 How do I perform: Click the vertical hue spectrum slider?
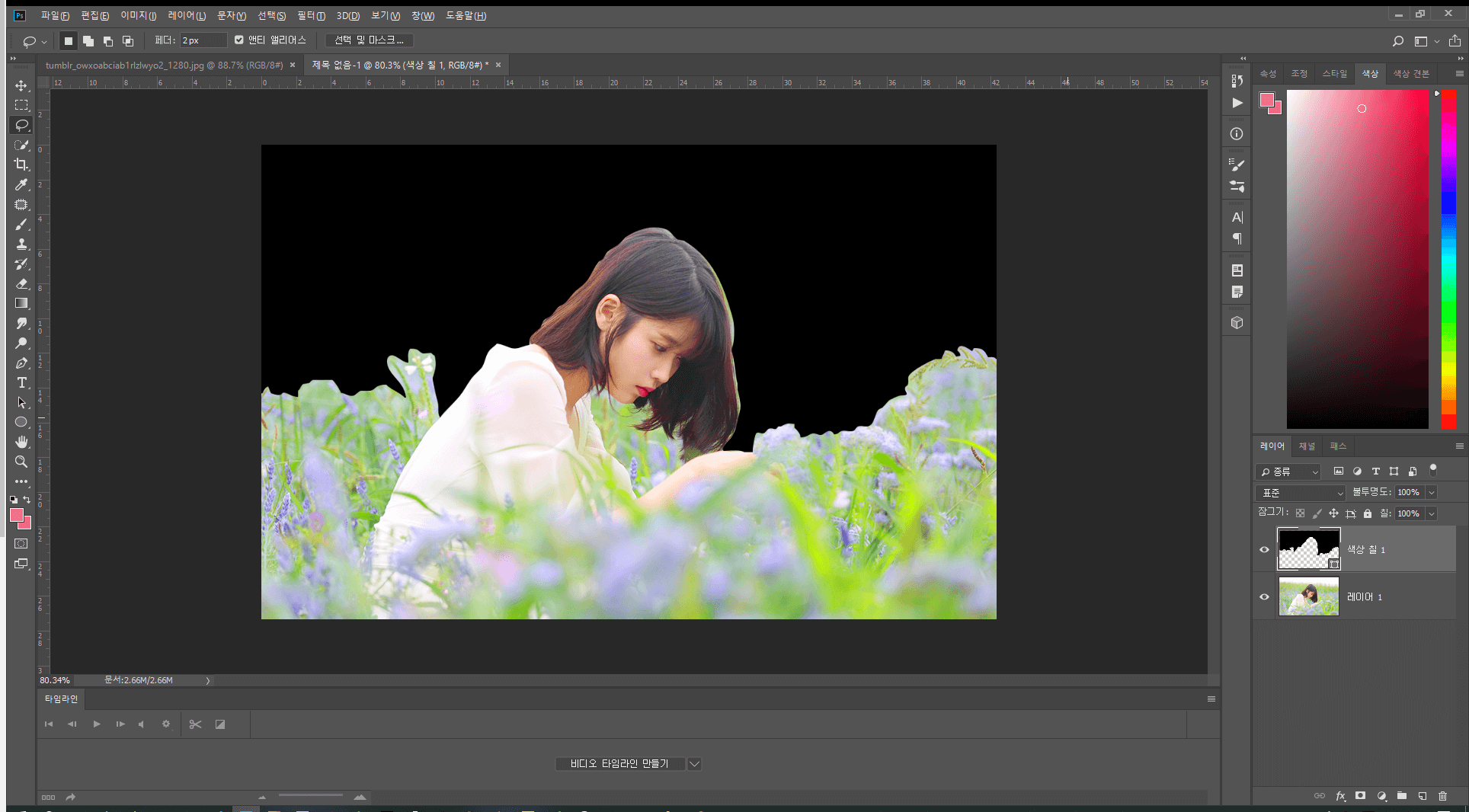(x=1448, y=259)
